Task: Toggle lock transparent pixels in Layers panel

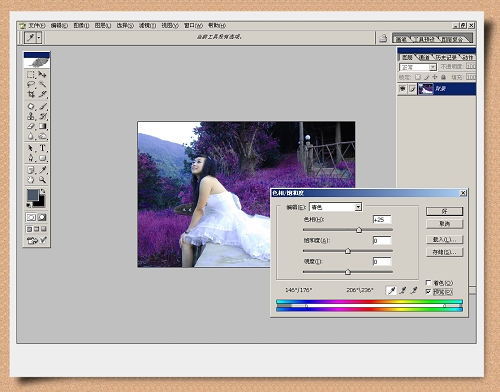Action: tap(418, 77)
